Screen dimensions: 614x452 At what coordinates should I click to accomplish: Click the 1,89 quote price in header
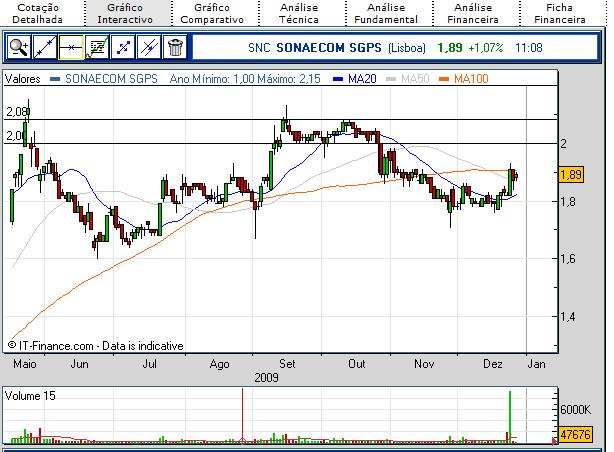[450, 48]
